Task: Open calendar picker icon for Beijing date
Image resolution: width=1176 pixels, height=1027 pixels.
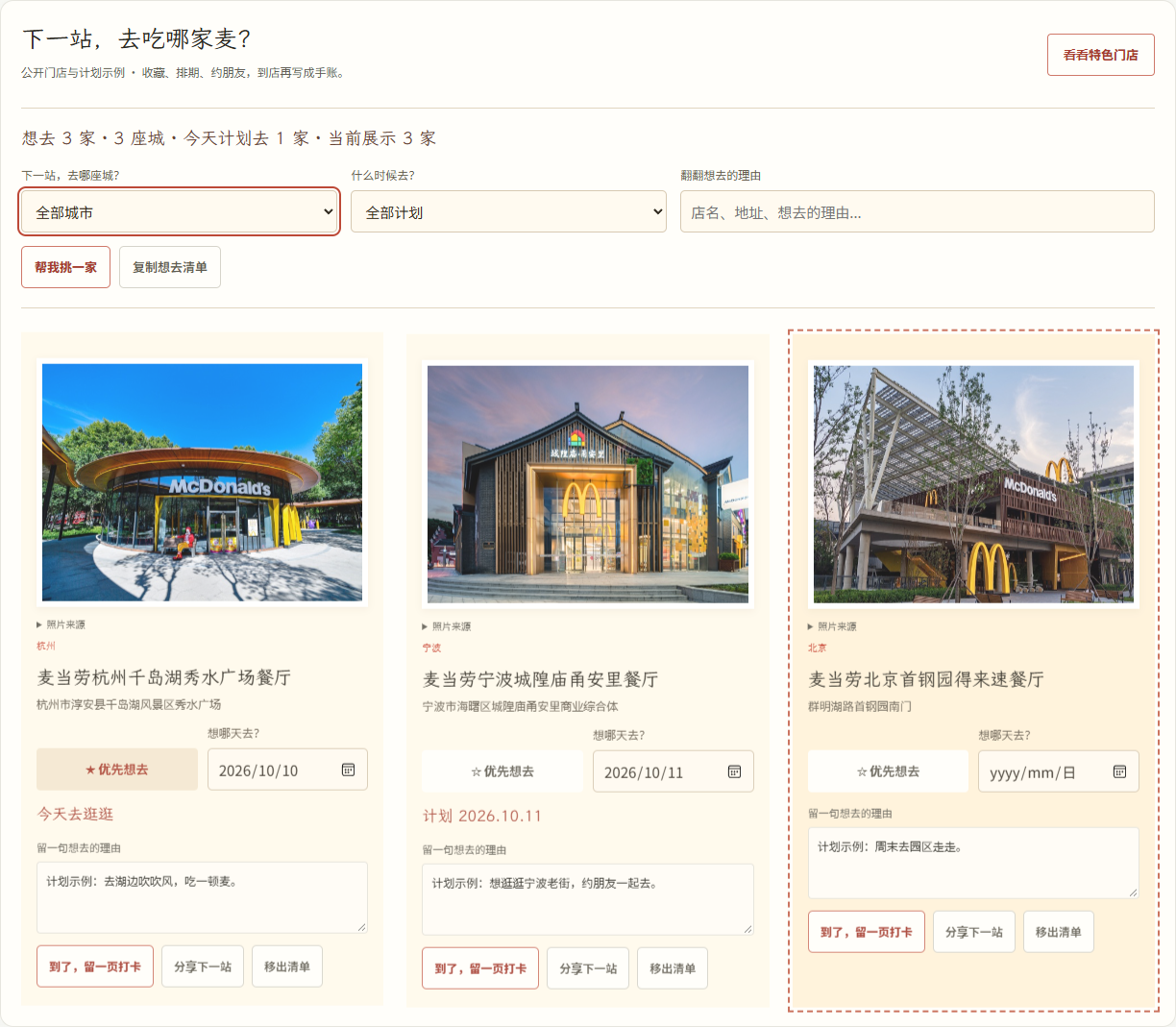Action: tap(1119, 771)
